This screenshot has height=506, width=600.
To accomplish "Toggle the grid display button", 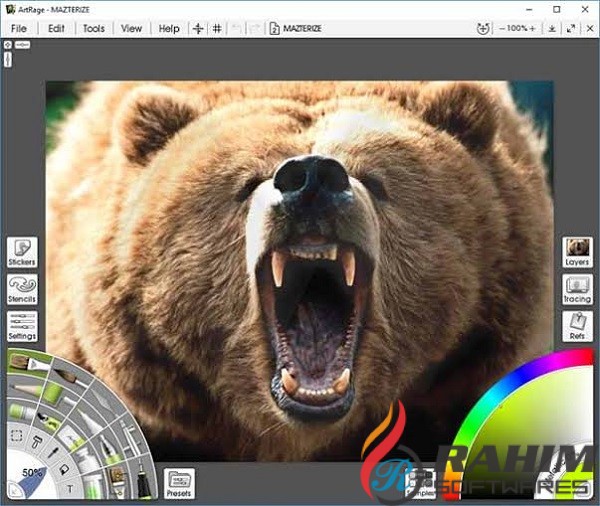I will point(217,28).
